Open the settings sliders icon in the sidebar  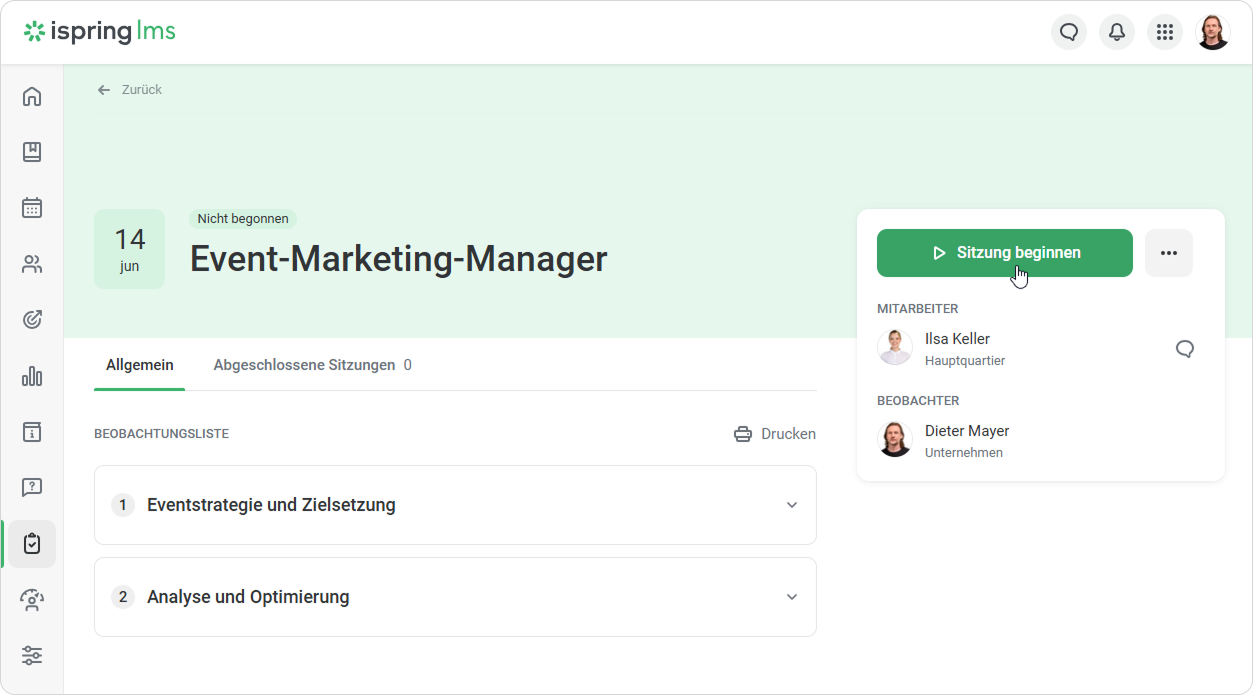pos(32,656)
